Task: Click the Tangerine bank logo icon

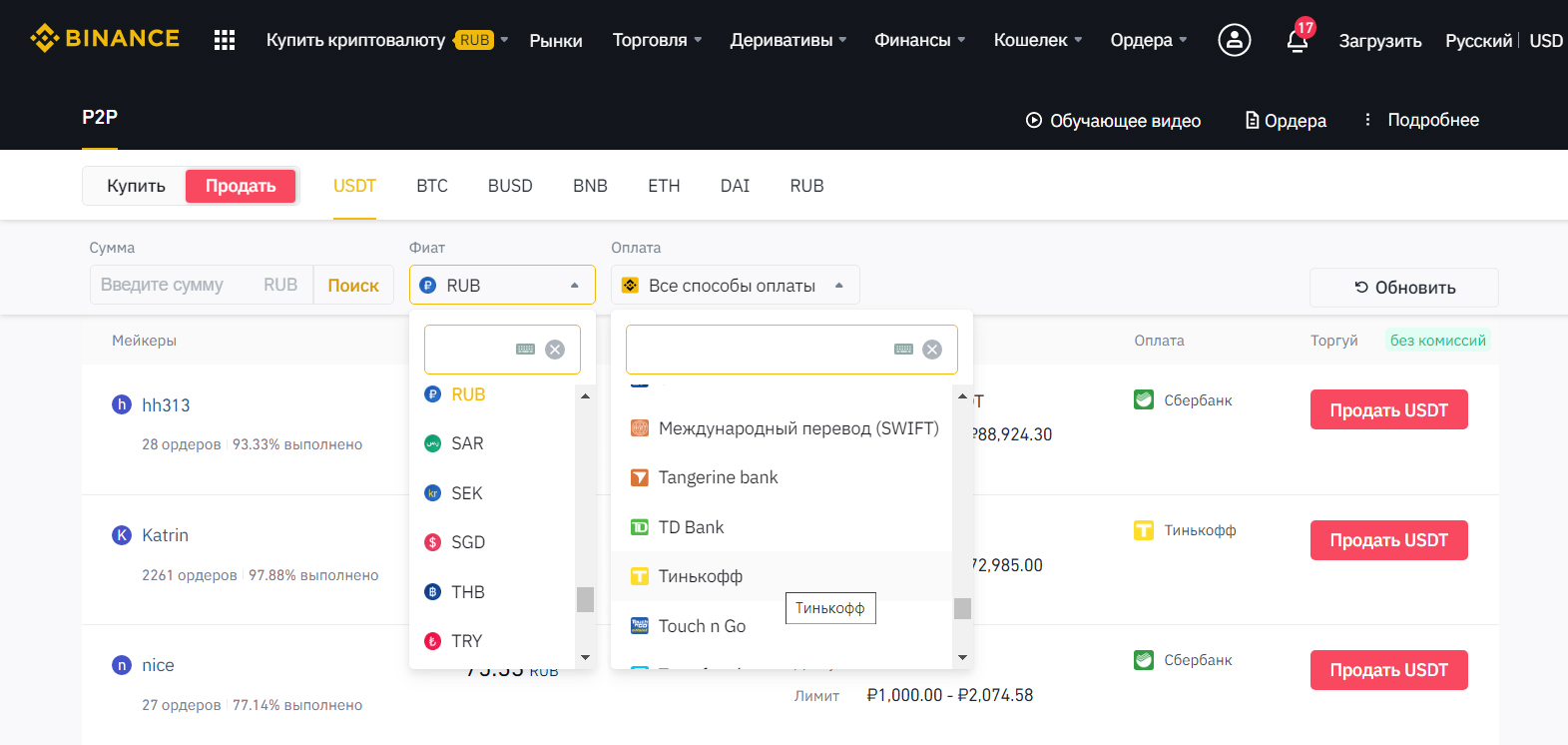Action: point(640,477)
